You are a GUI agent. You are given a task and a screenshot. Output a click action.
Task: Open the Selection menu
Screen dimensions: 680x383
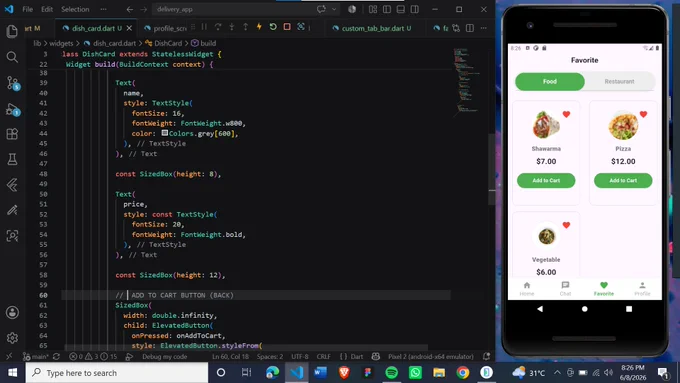pyautogui.click(x=75, y=9)
